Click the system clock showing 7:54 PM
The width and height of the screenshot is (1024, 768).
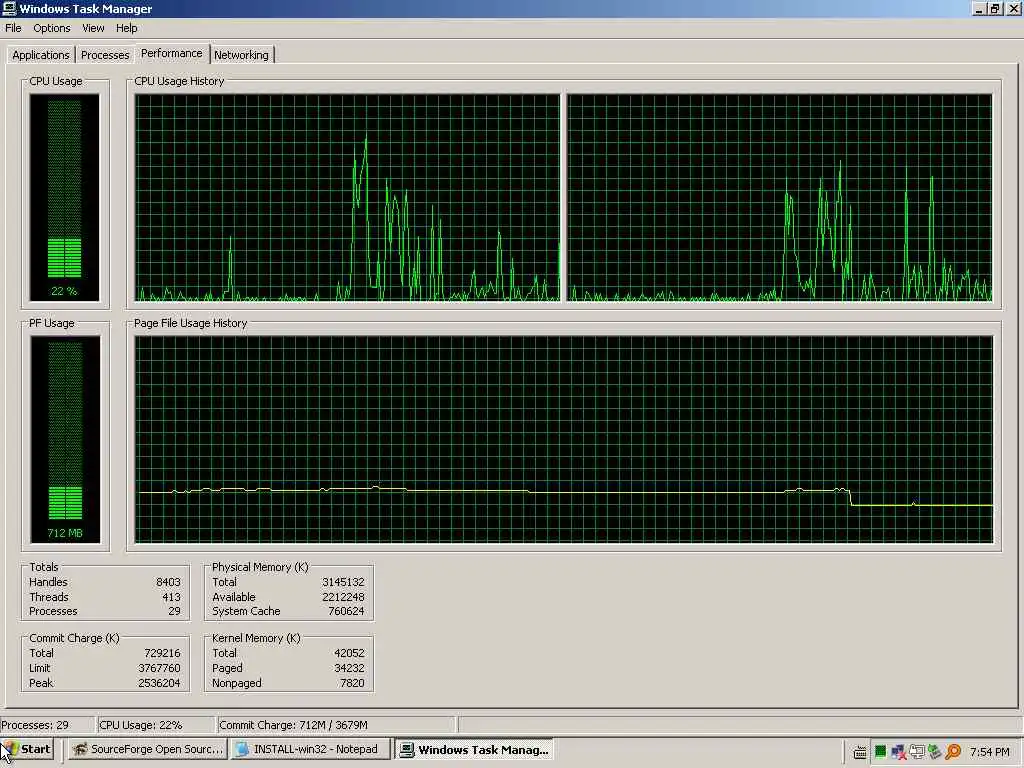(990, 752)
